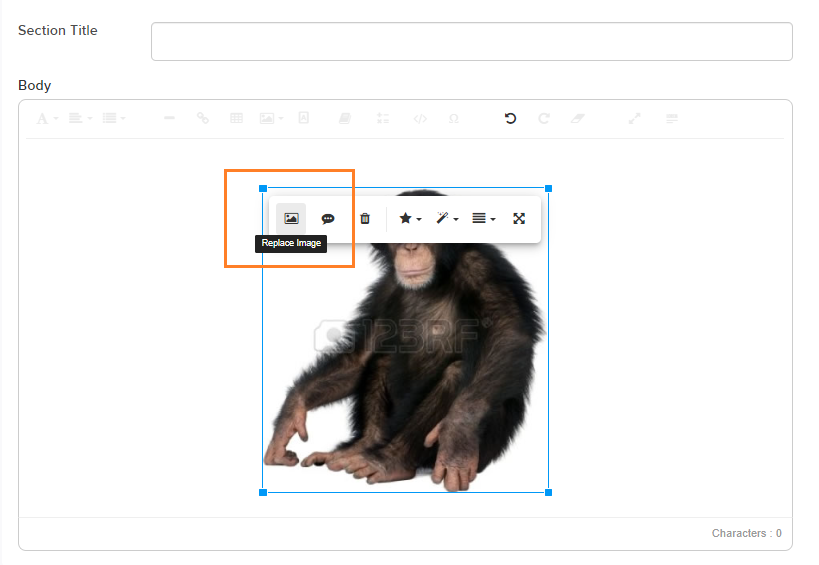Screen dimensions: 819x565
Task: Open the list formatting dropdown
Action: (x=113, y=119)
